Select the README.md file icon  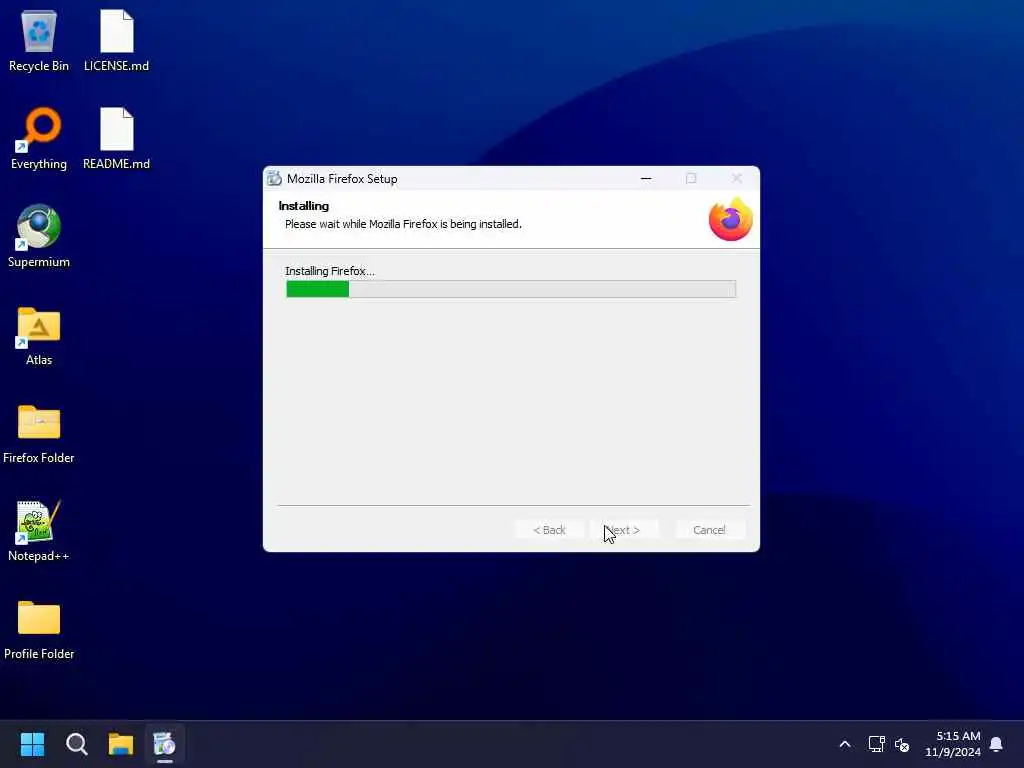[116, 138]
